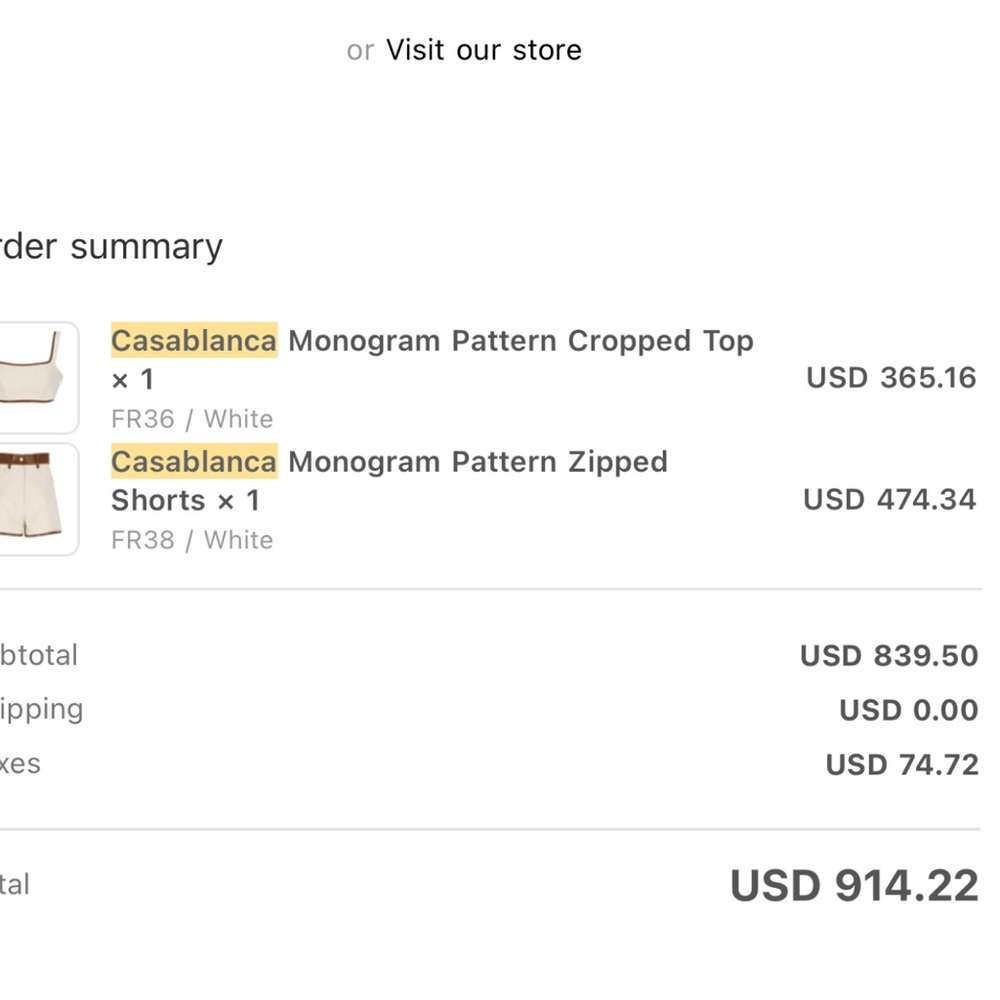Click the USD 474.34 item price
The image size is (1000, 1000).
click(x=889, y=499)
